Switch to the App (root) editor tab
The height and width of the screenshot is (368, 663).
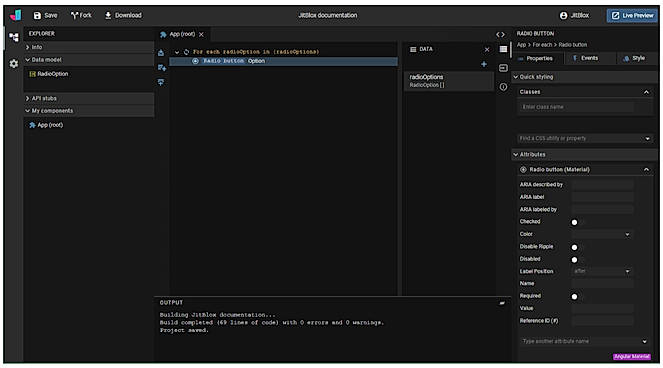point(178,34)
